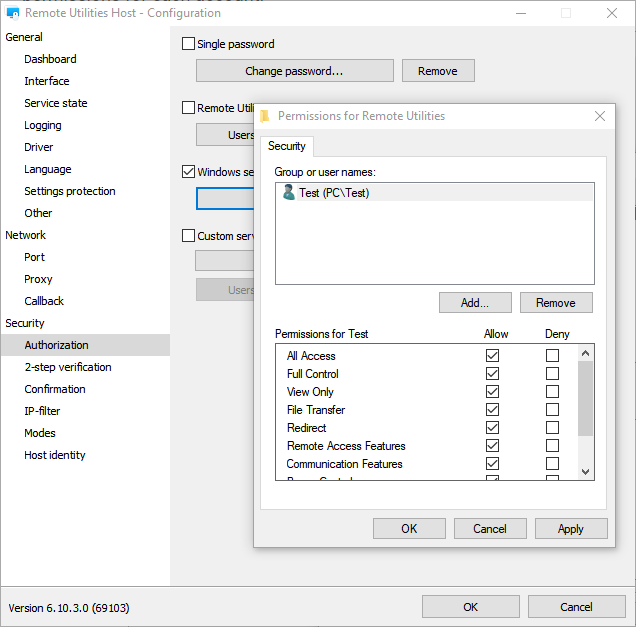
Task: Click OK in the Permissions dialog
Action: [x=409, y=528]
